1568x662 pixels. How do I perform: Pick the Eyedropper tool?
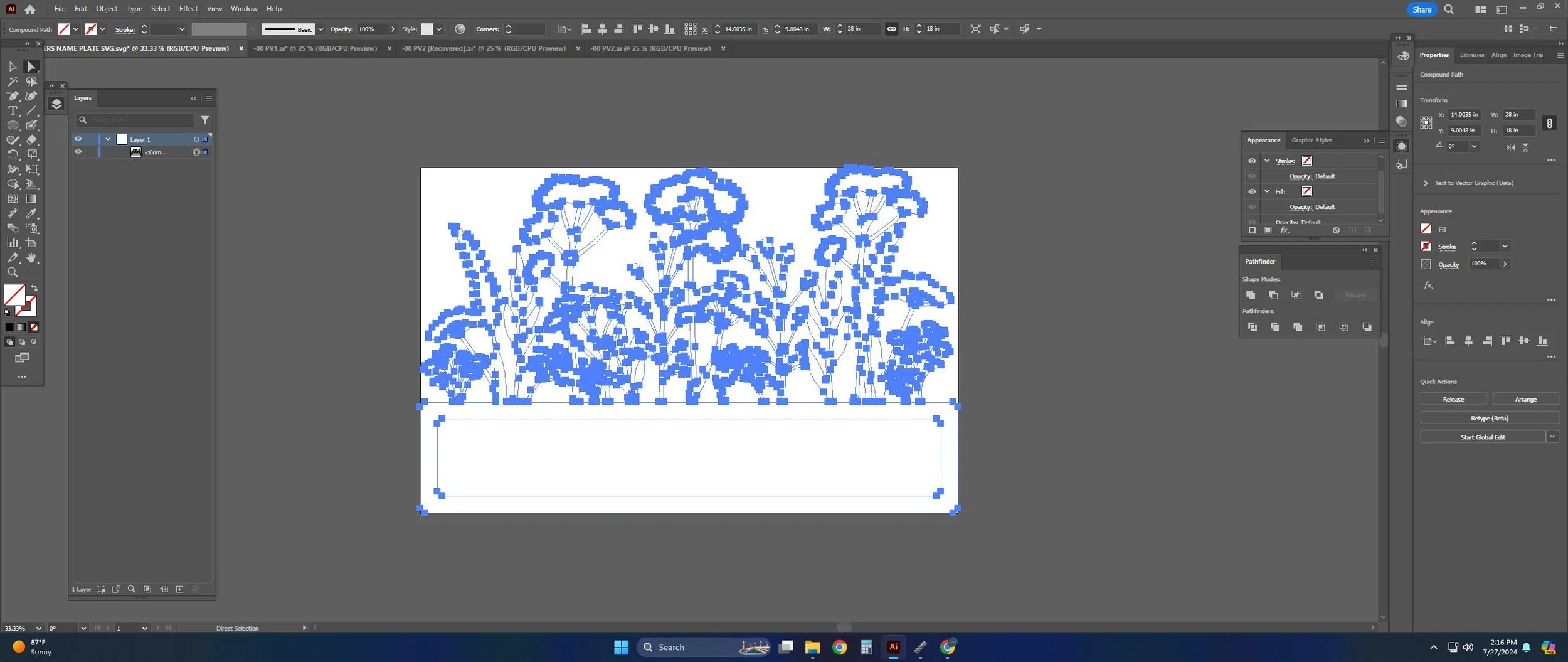pos(31,213)
